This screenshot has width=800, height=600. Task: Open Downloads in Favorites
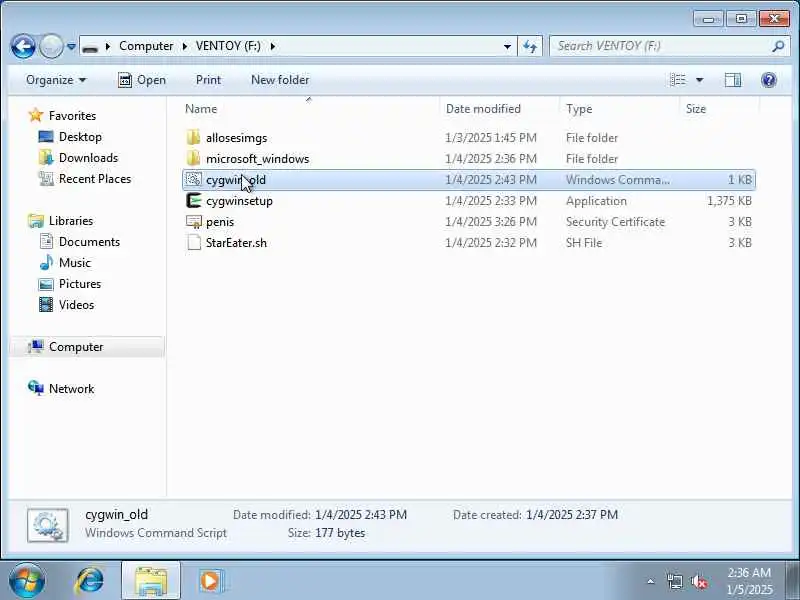[88, 158]
